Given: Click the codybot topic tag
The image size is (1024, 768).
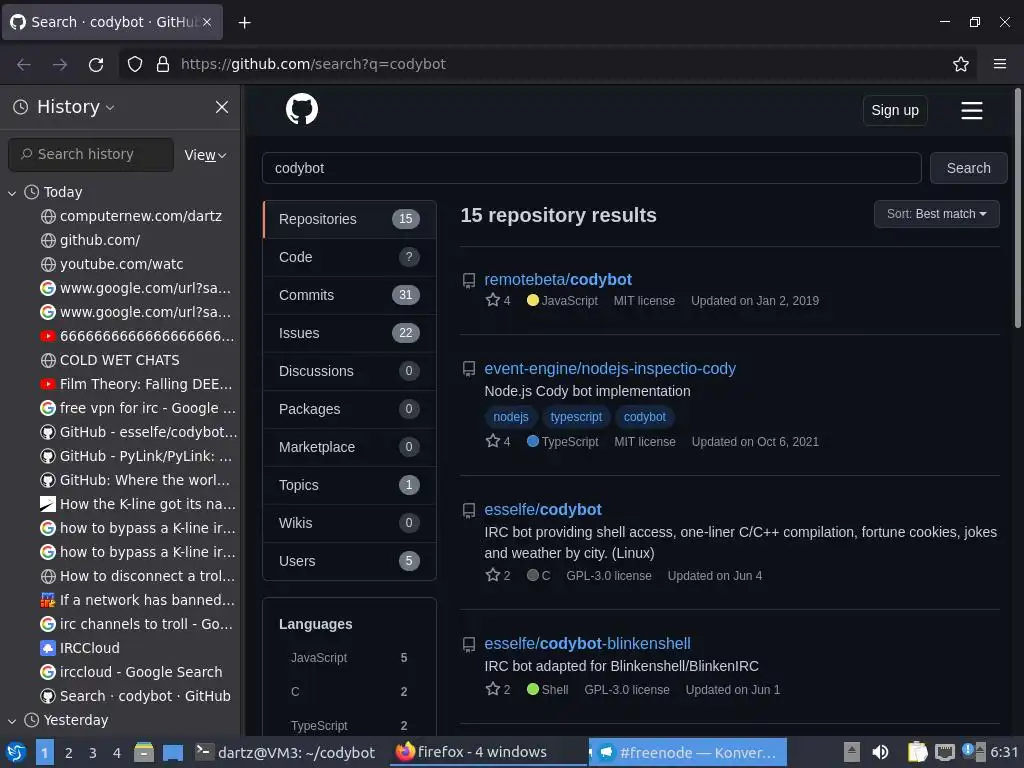Looking at the screenshot, I should pos(645,417).
